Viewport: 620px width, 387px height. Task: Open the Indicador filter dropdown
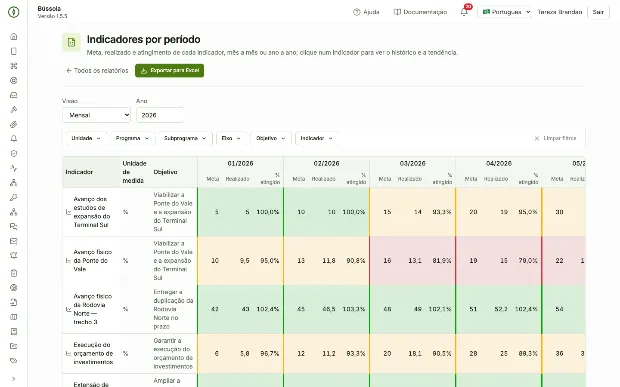316,138
